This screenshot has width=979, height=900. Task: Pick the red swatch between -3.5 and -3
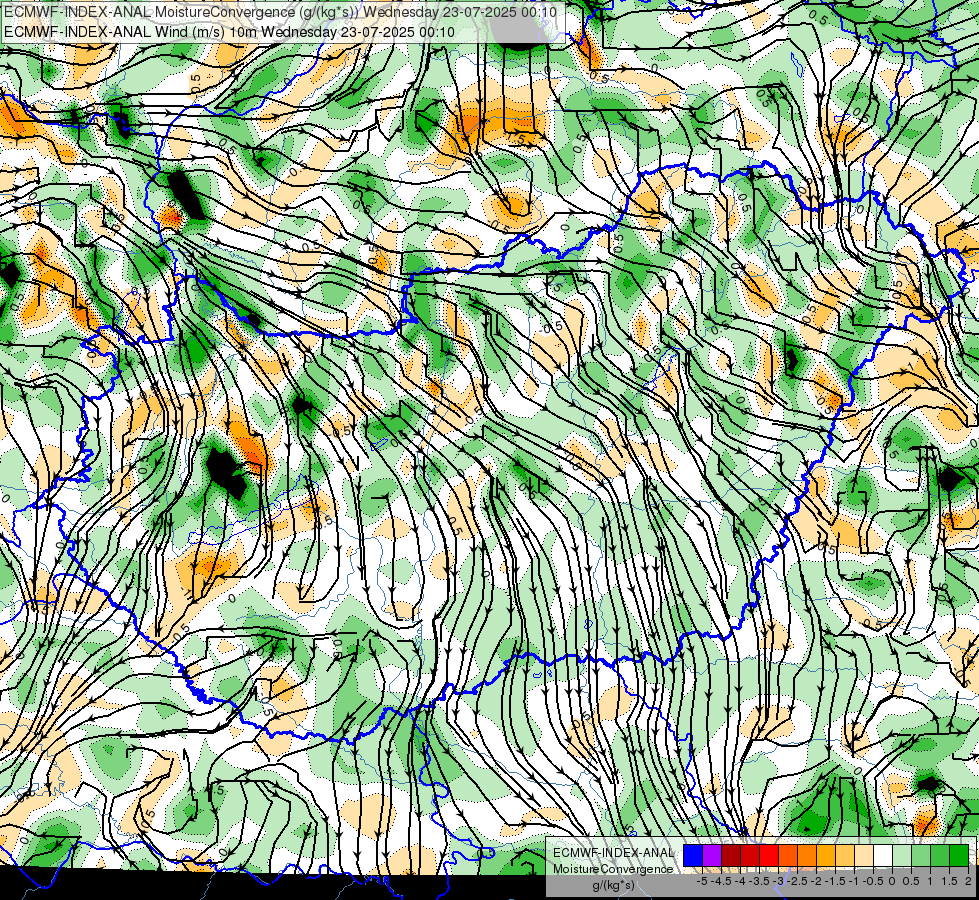[x=769, y=855]
